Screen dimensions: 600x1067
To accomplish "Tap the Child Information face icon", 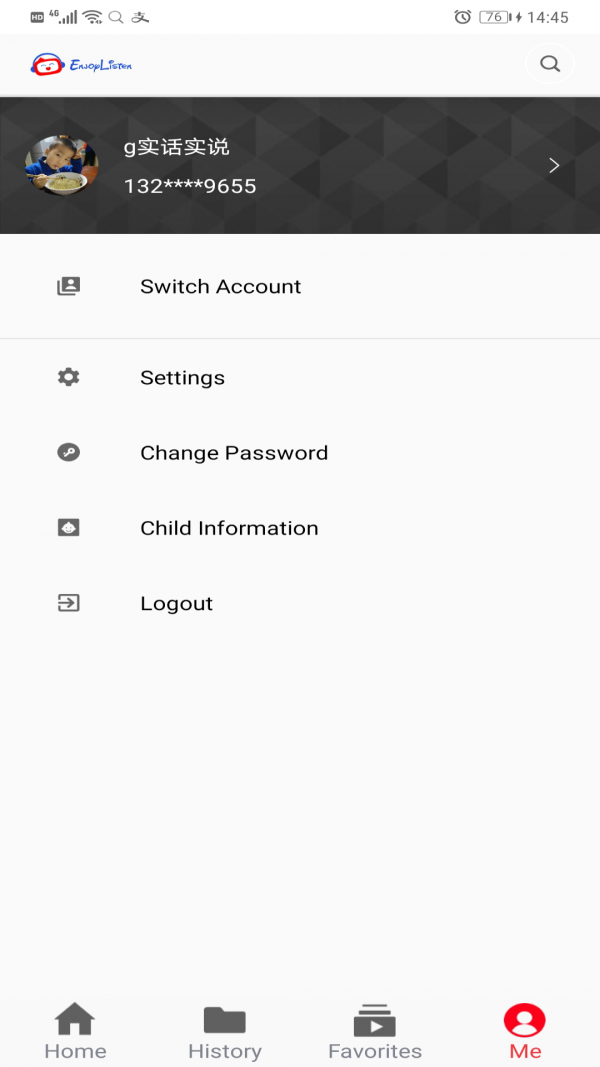I will pyautogui.click(x=68, y=528).
